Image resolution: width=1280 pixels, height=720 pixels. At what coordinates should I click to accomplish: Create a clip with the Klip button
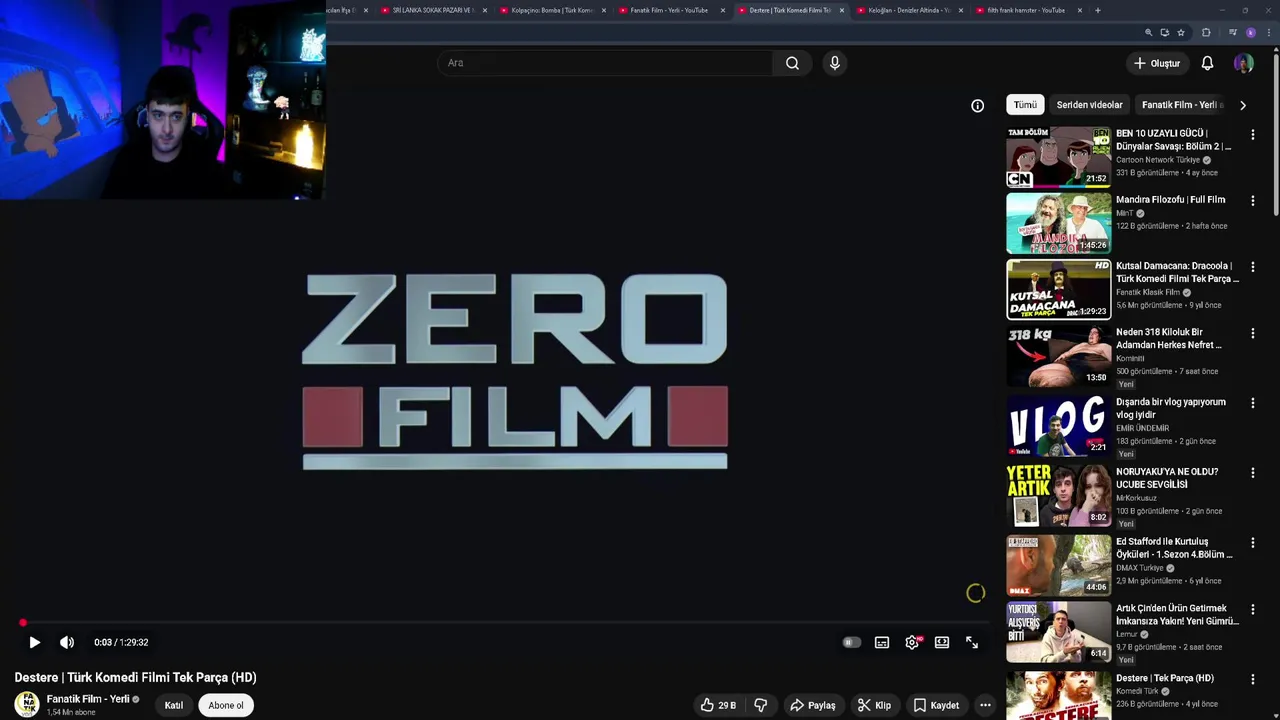point(875,705)
